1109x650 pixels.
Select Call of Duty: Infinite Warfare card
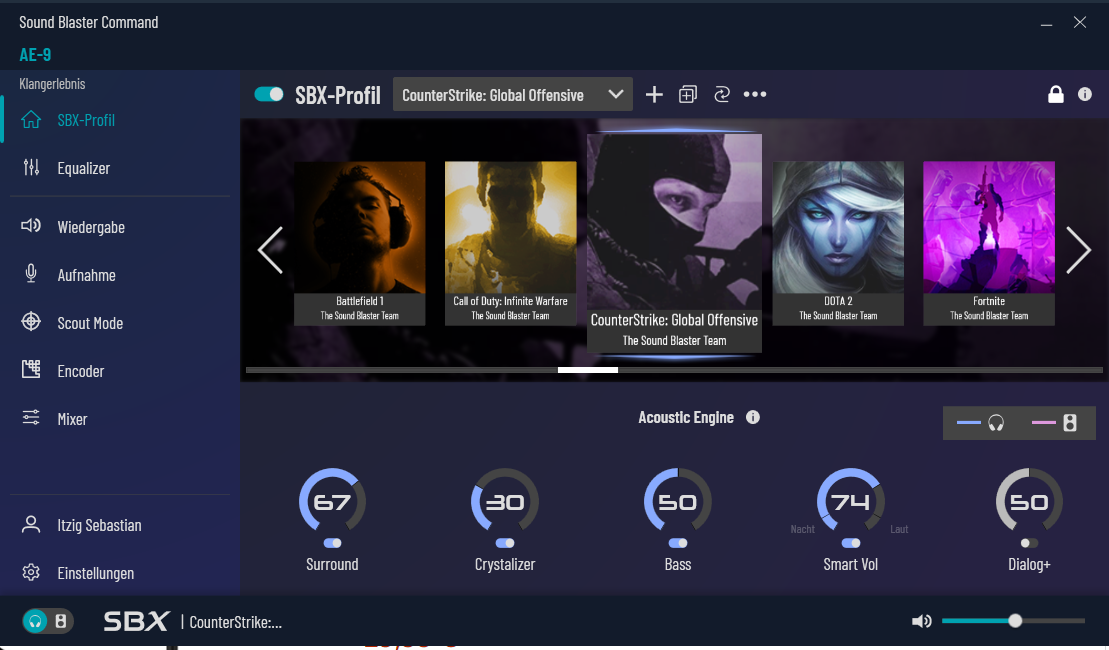pyautogui.click(x=511, y=243)
